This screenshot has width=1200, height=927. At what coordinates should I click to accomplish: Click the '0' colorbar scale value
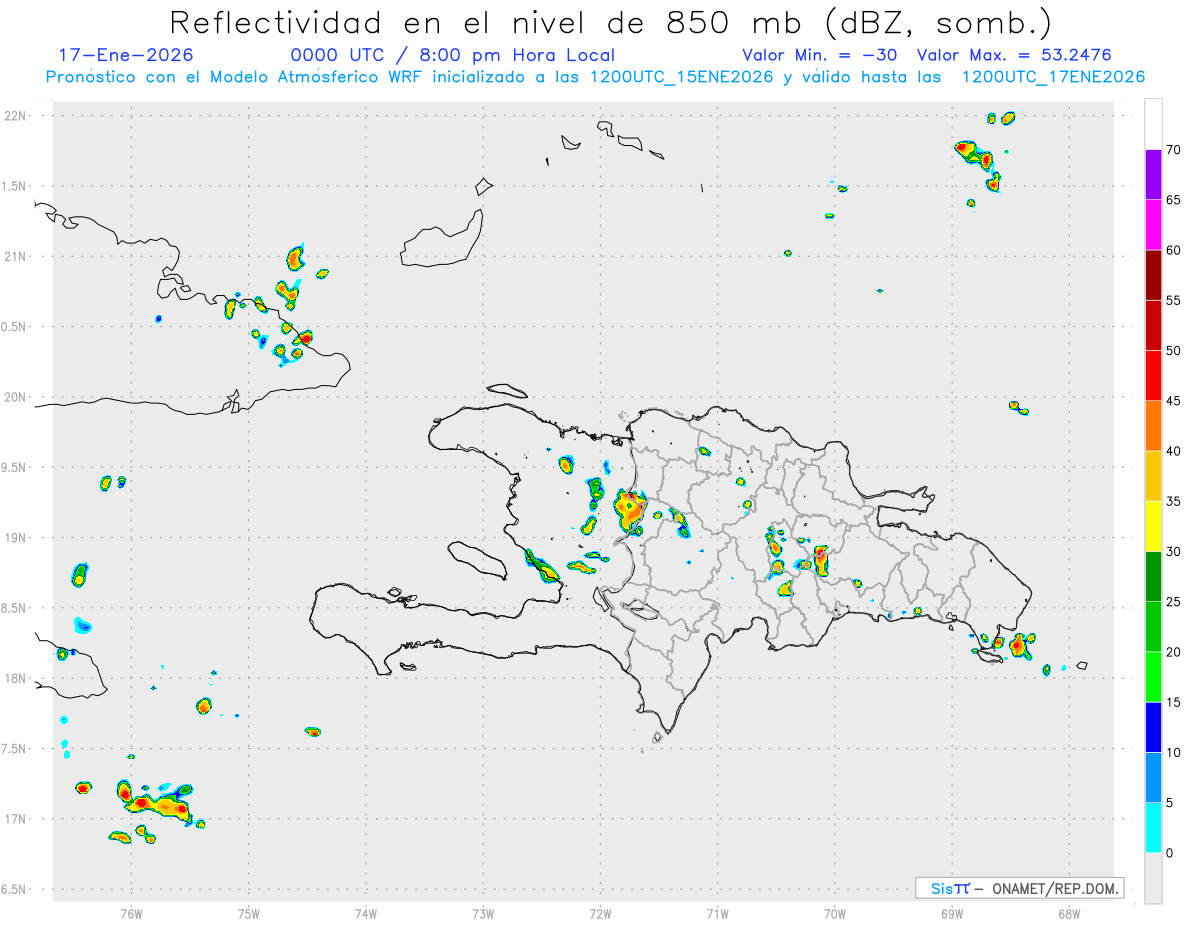[1169, 853]
